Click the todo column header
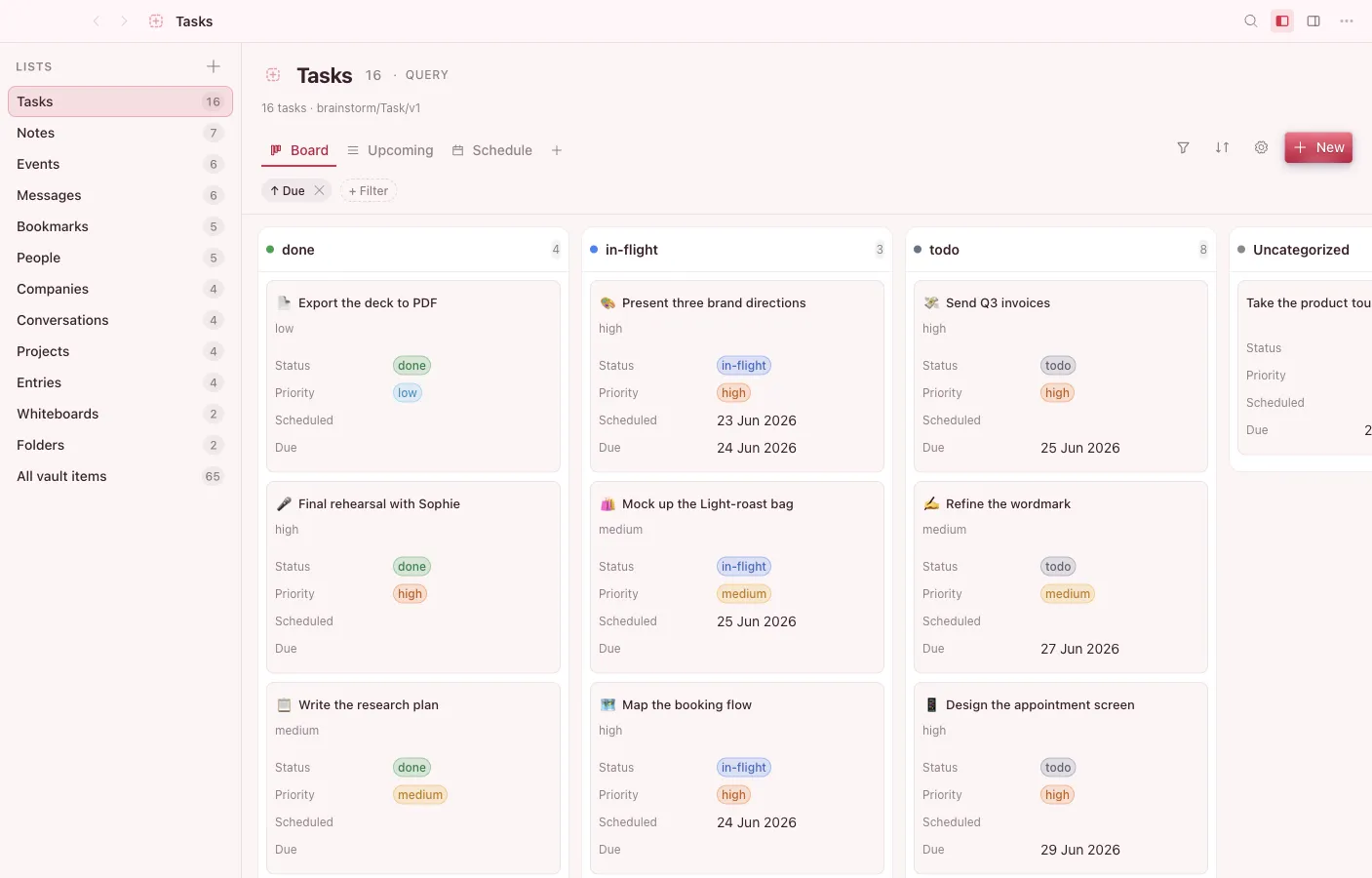 click(1060, 250)
